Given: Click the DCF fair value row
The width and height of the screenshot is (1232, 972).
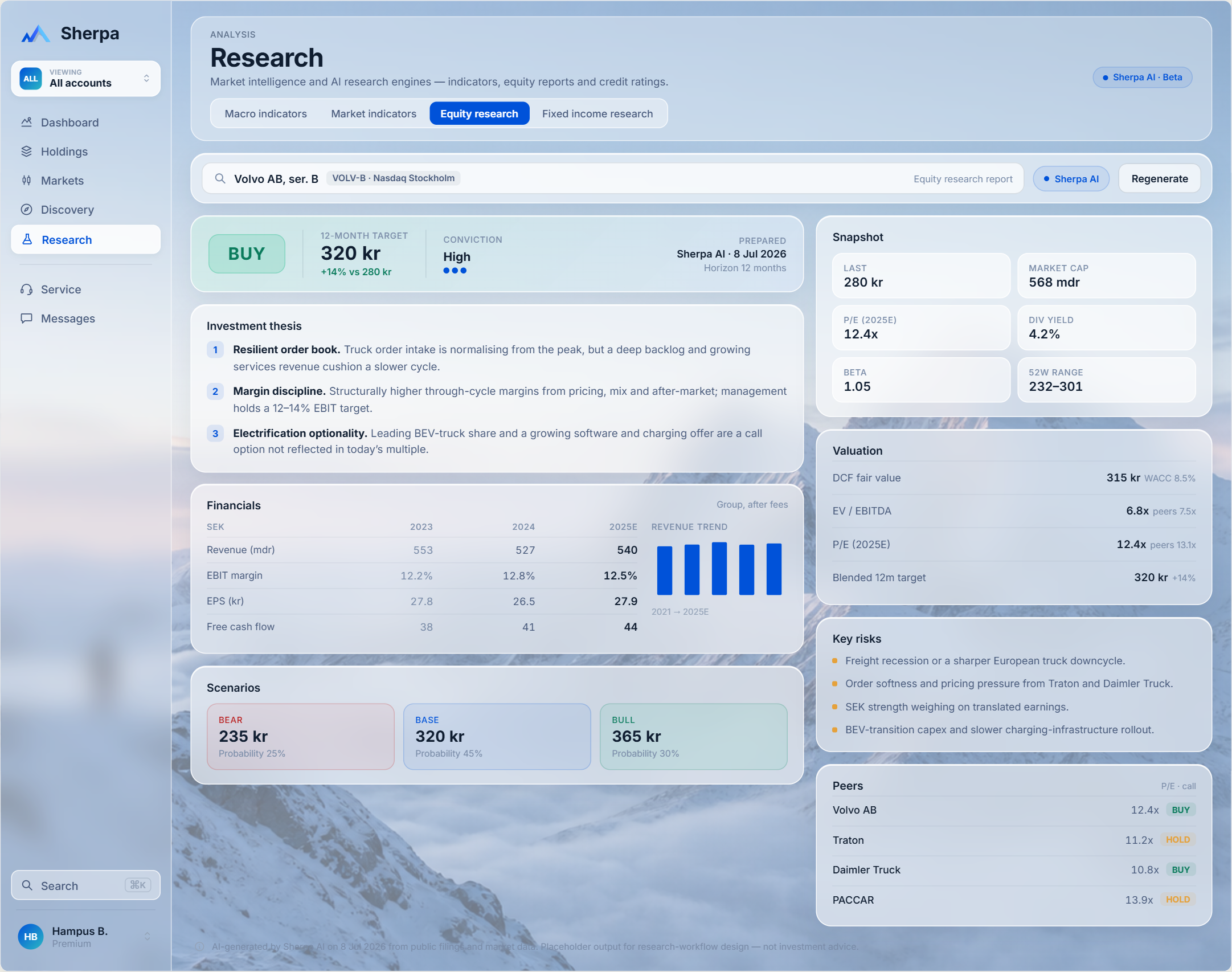Looking at the screenshot, I should (x=1014, y=478).
